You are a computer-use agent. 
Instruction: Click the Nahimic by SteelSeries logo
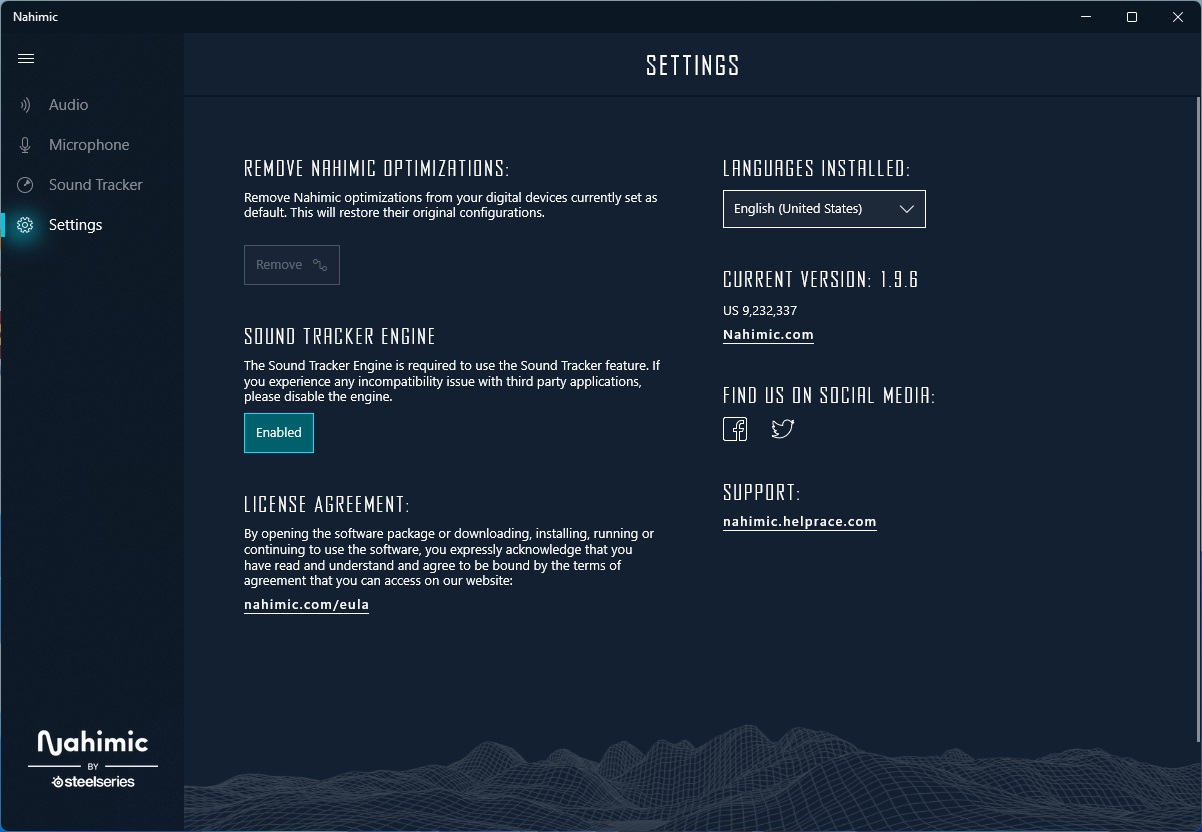[92, 759]
